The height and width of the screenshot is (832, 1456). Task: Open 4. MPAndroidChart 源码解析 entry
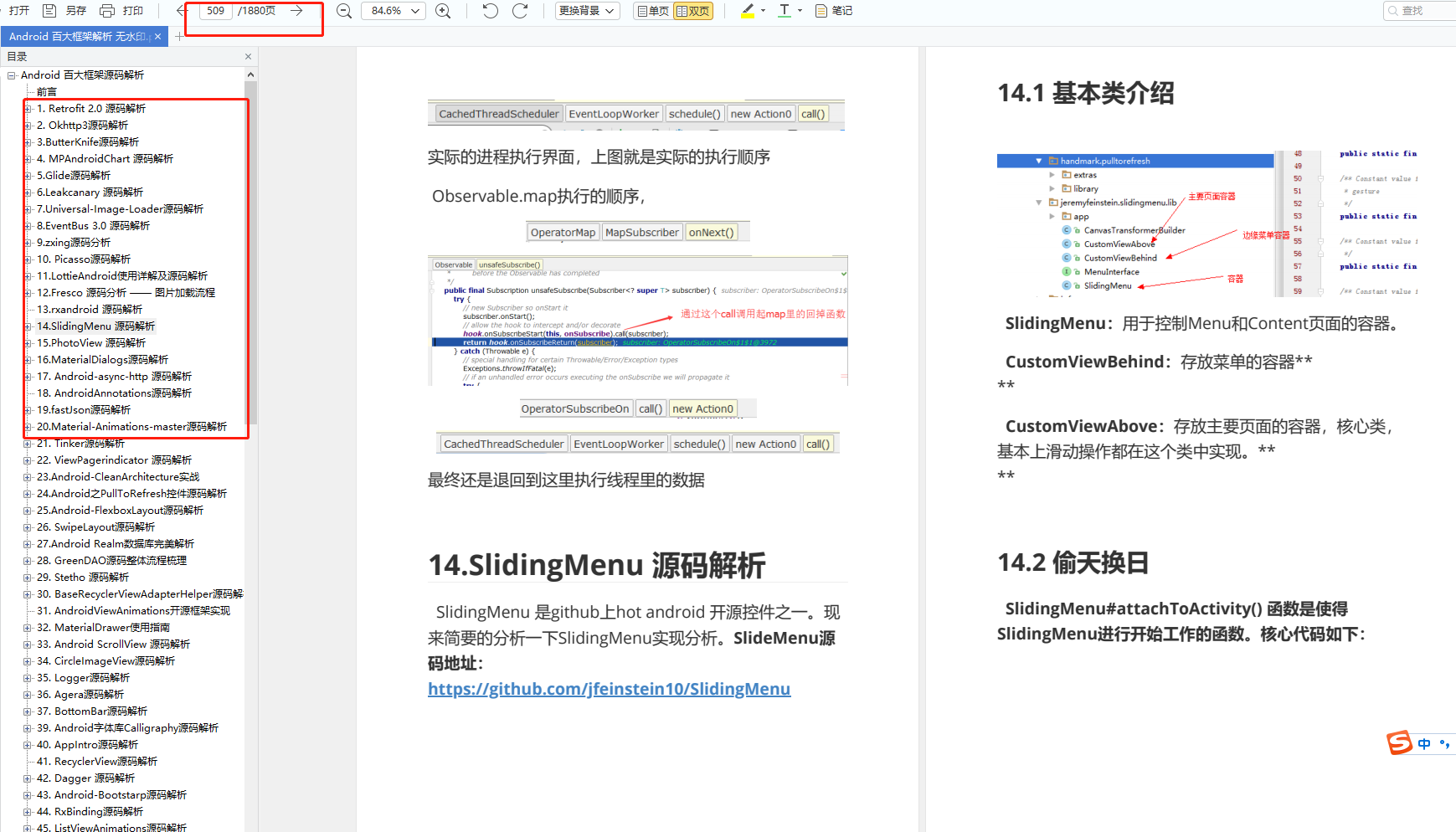coord(105,159)
